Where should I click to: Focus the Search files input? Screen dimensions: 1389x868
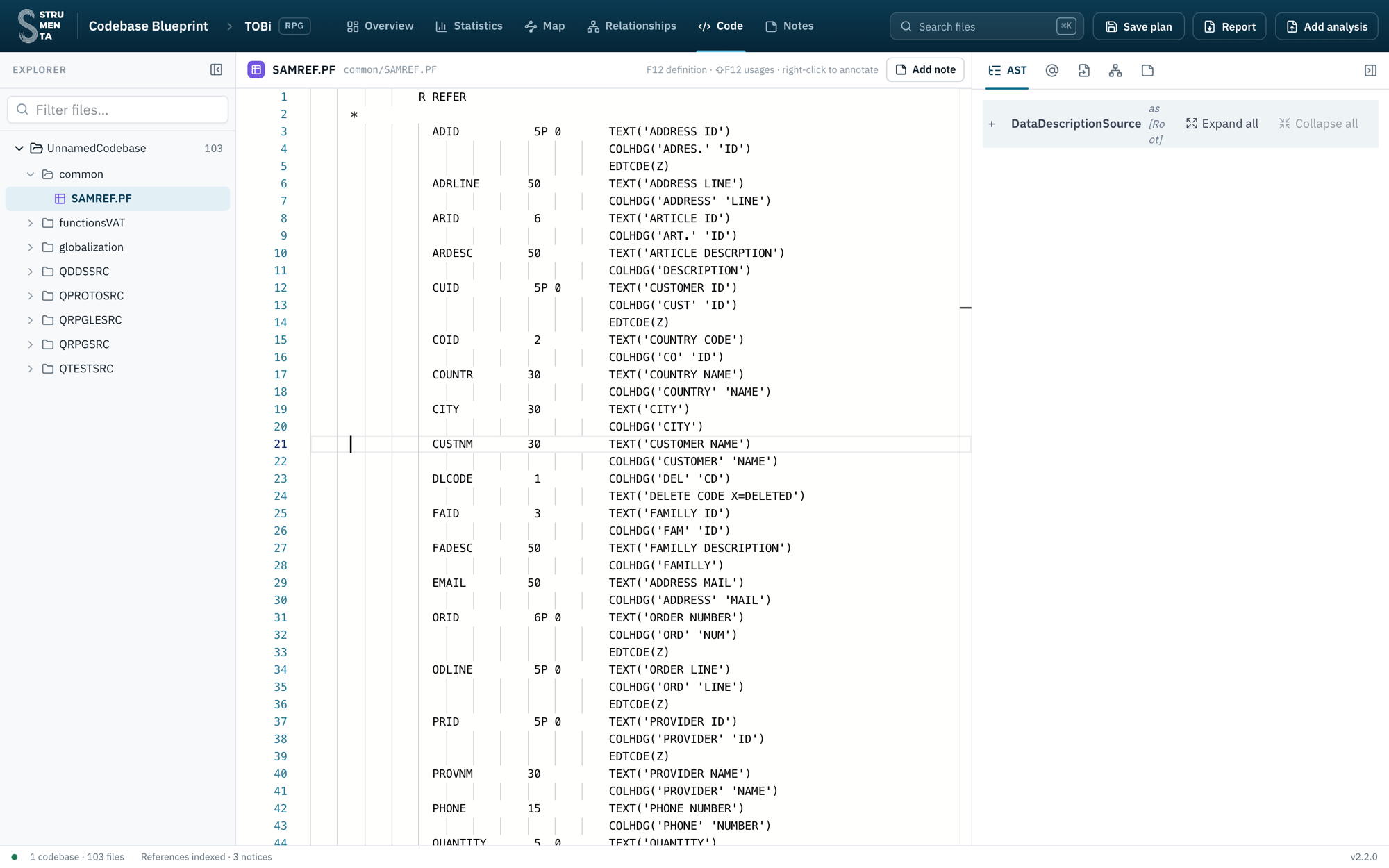coord(986,26)
